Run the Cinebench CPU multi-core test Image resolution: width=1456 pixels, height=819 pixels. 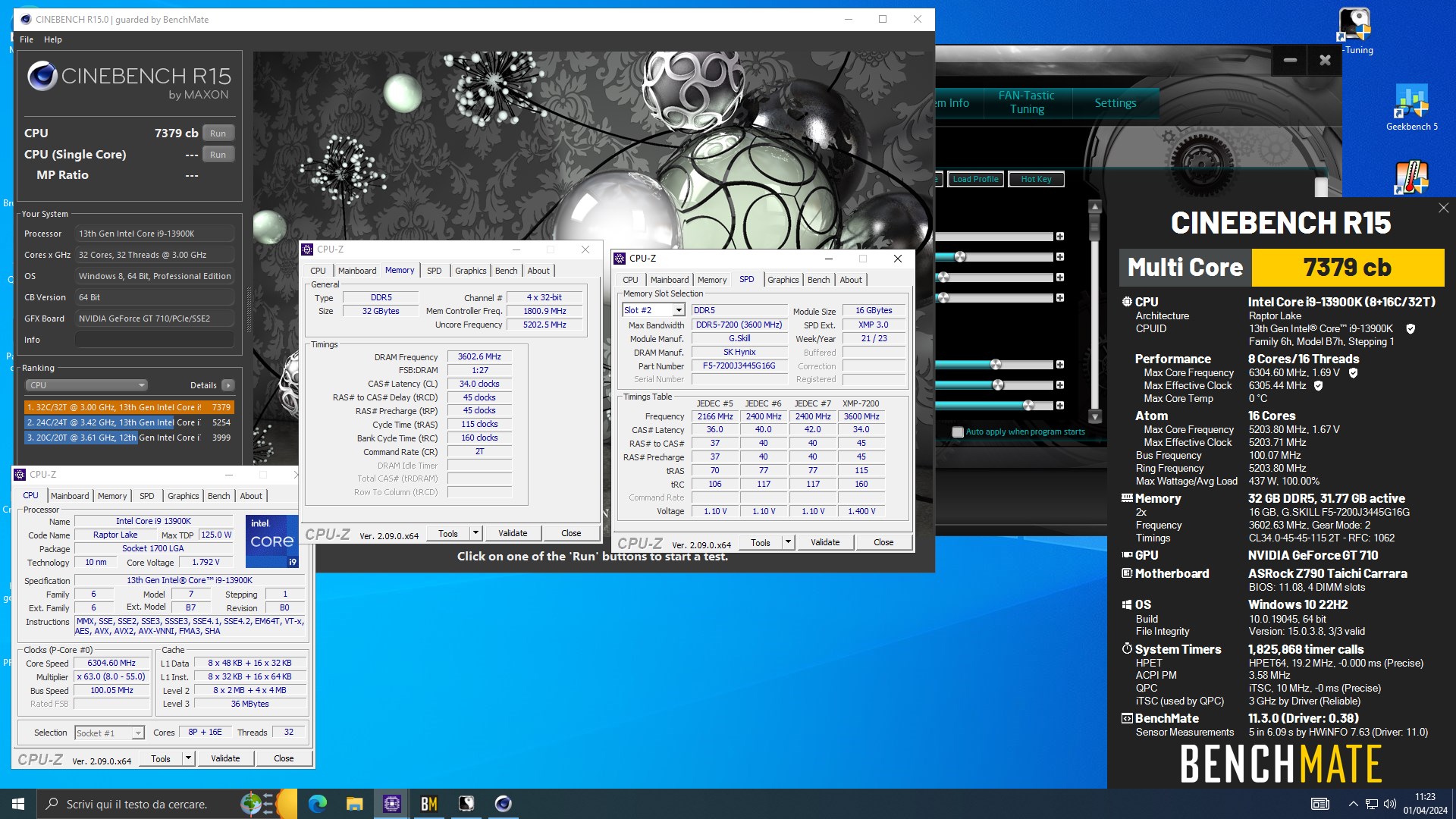[x=218, y=133]
